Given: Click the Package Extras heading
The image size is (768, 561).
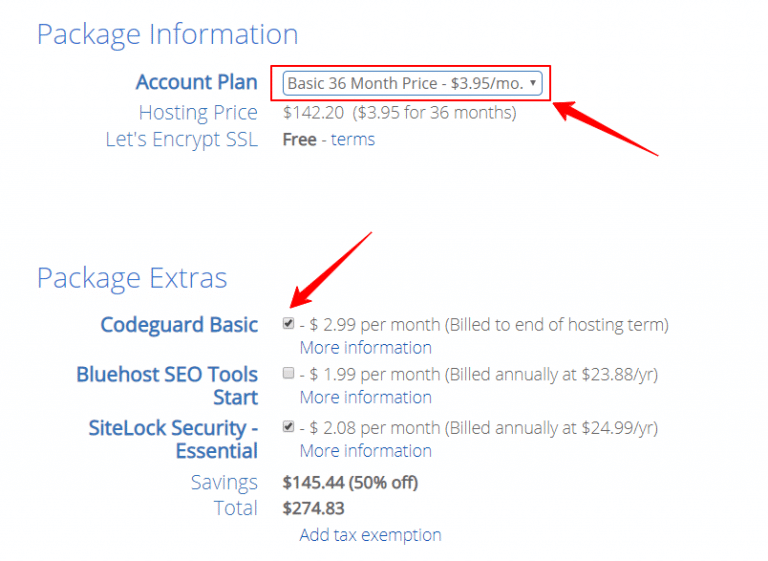Looking at the screenshot, I should tap(132, 277).
